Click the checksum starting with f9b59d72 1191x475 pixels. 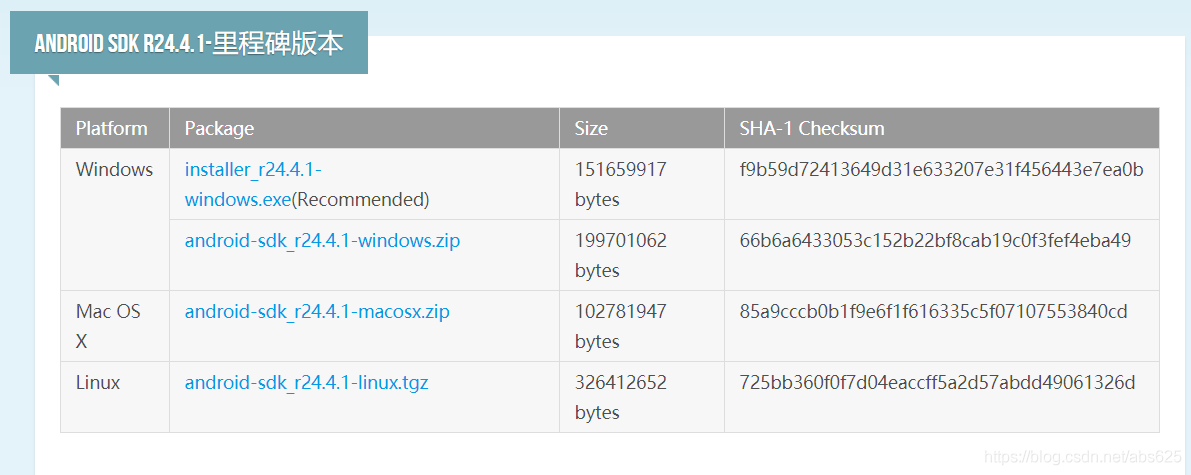(x=941, y=170)
